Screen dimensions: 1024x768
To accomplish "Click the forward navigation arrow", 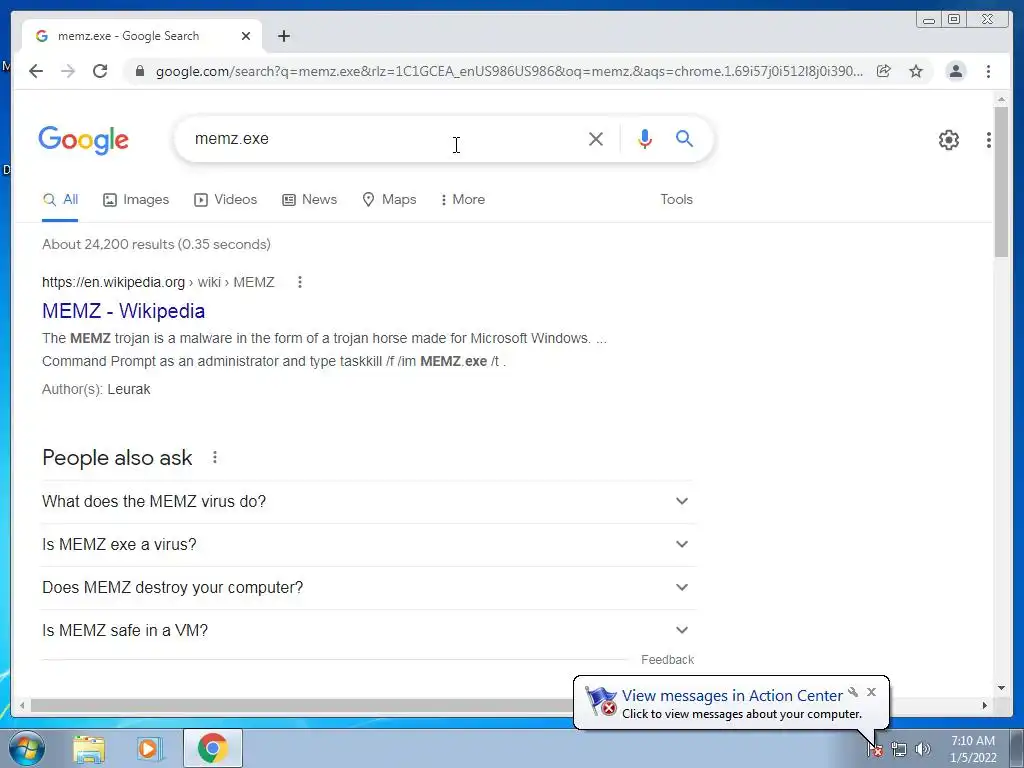I will (68, 71).
